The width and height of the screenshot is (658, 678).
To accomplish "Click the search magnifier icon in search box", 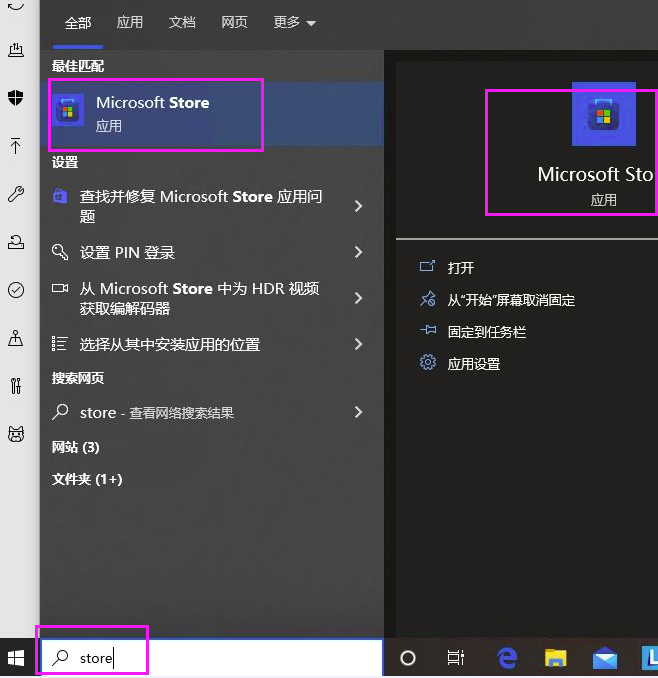I will [x=60, y=658].
